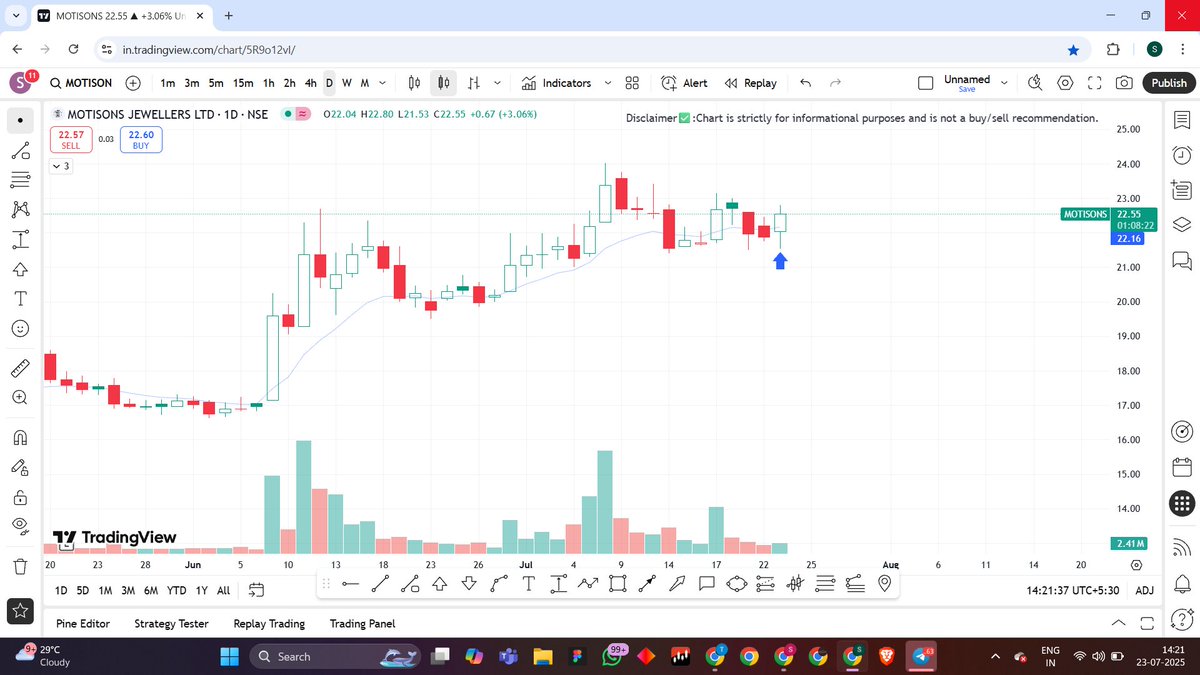Open go to date calendar icon
The image size is (1200, 675).
click(255, 590)
